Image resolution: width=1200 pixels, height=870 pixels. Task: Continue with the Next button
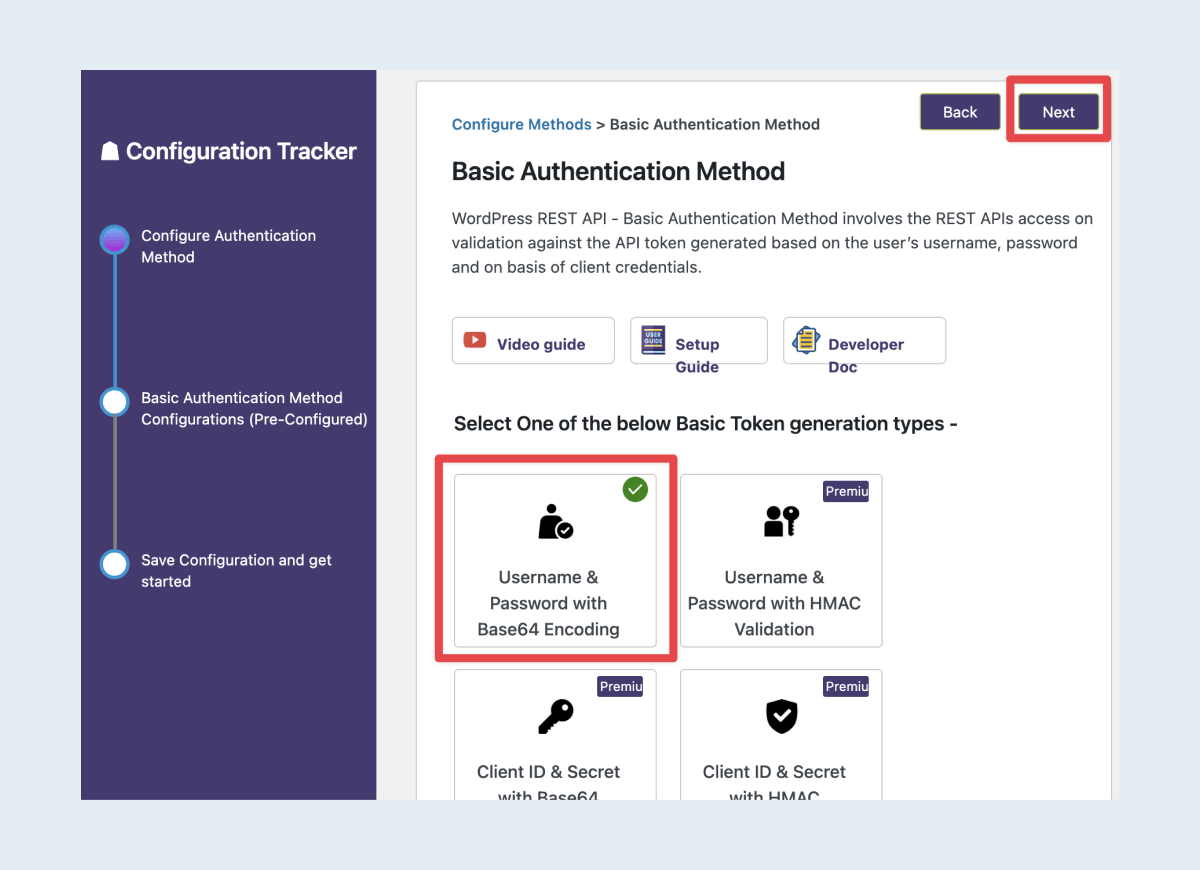[x=1059, y=112]
